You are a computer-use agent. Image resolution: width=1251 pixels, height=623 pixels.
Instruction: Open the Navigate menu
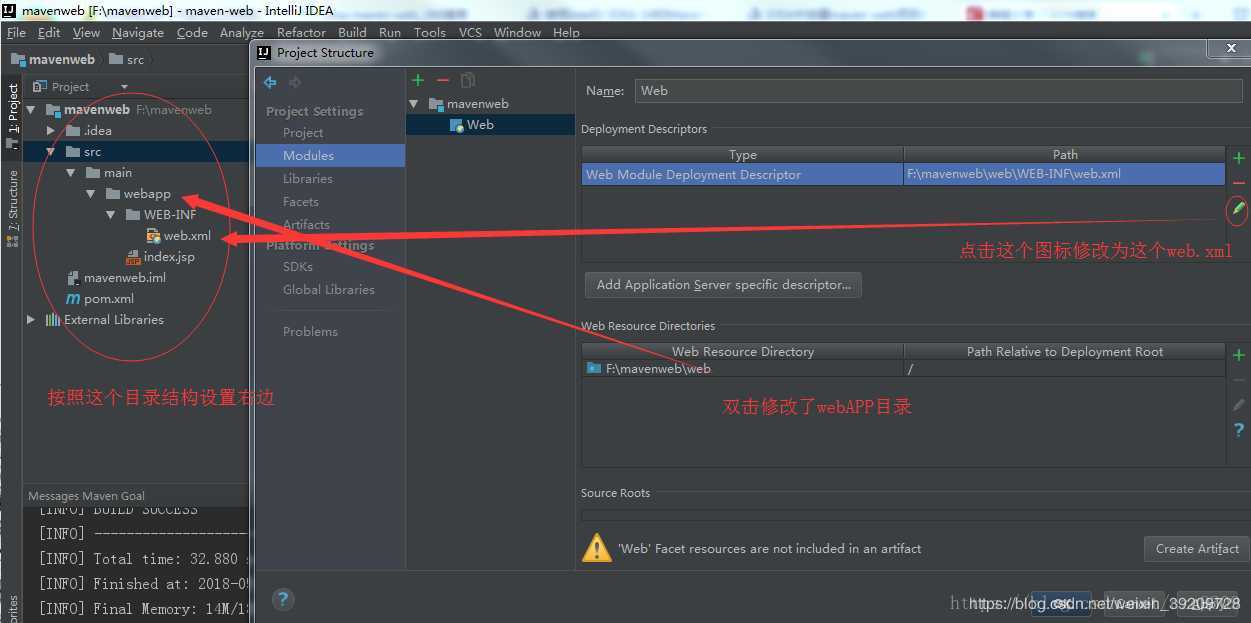(x=138, y=32)
